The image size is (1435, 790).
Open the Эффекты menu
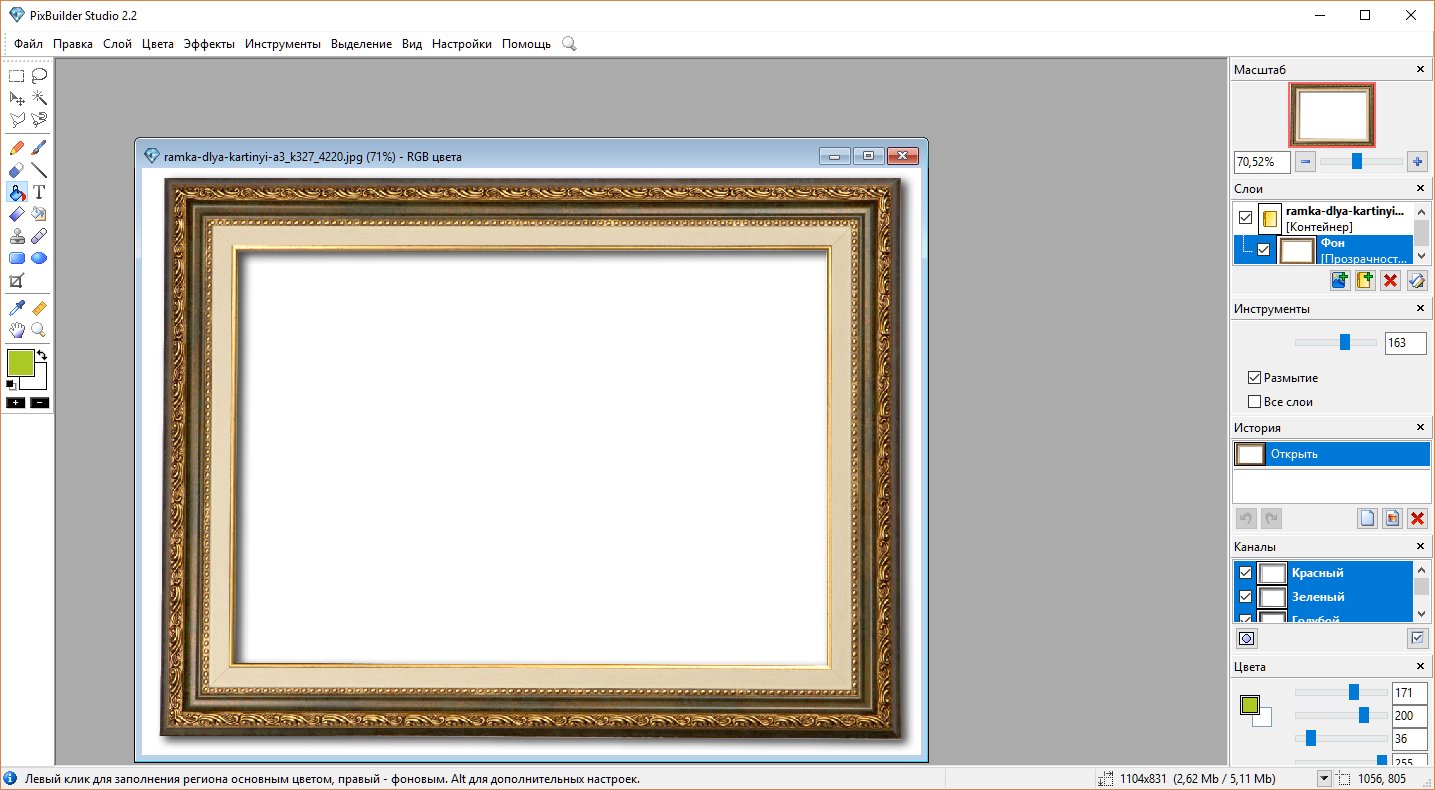point(209,44)
